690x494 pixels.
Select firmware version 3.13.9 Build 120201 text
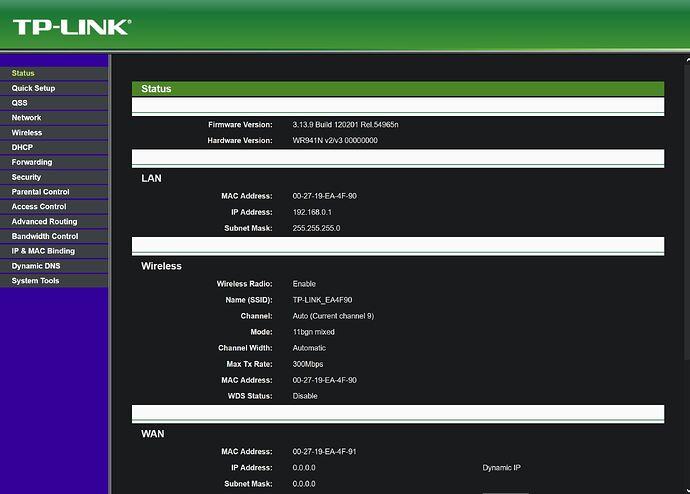345,125
